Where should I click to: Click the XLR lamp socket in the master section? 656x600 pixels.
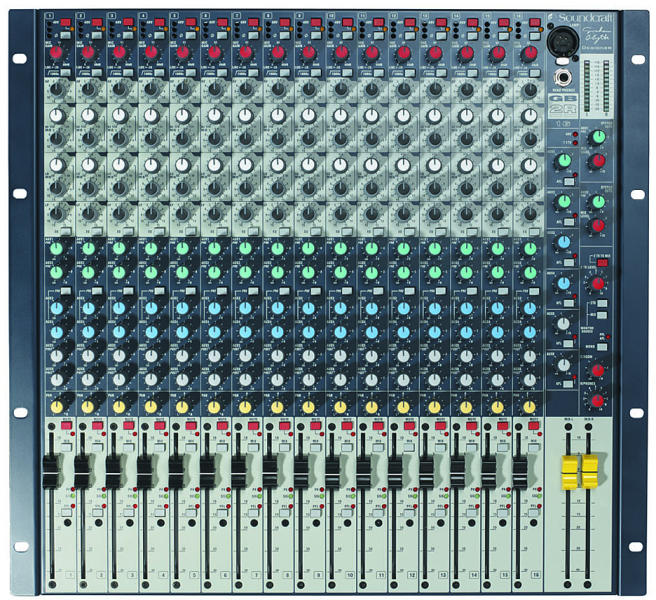[x=563, y=41]
